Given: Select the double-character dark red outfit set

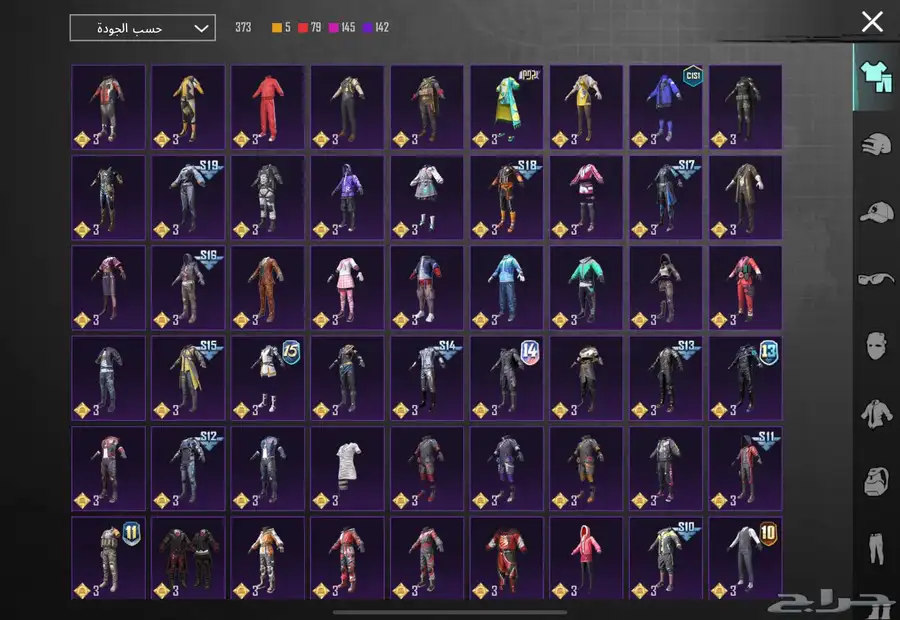Looking at the screenshot, I should coord(188,558).
